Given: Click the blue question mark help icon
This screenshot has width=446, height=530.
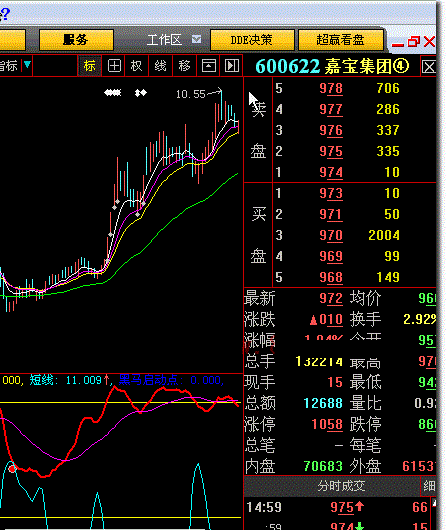Looking at the screenshot, I should point(5,15).
